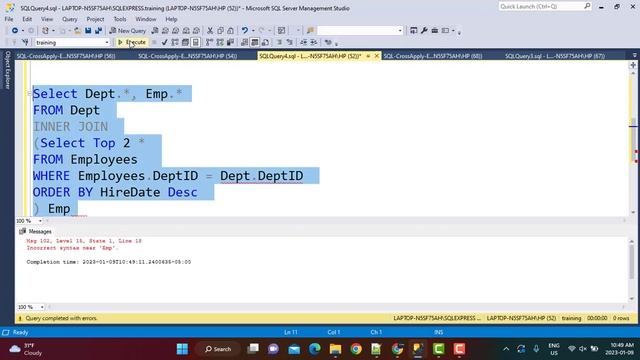
Task: Switch output to Results to File
Action: click(265, 42)
